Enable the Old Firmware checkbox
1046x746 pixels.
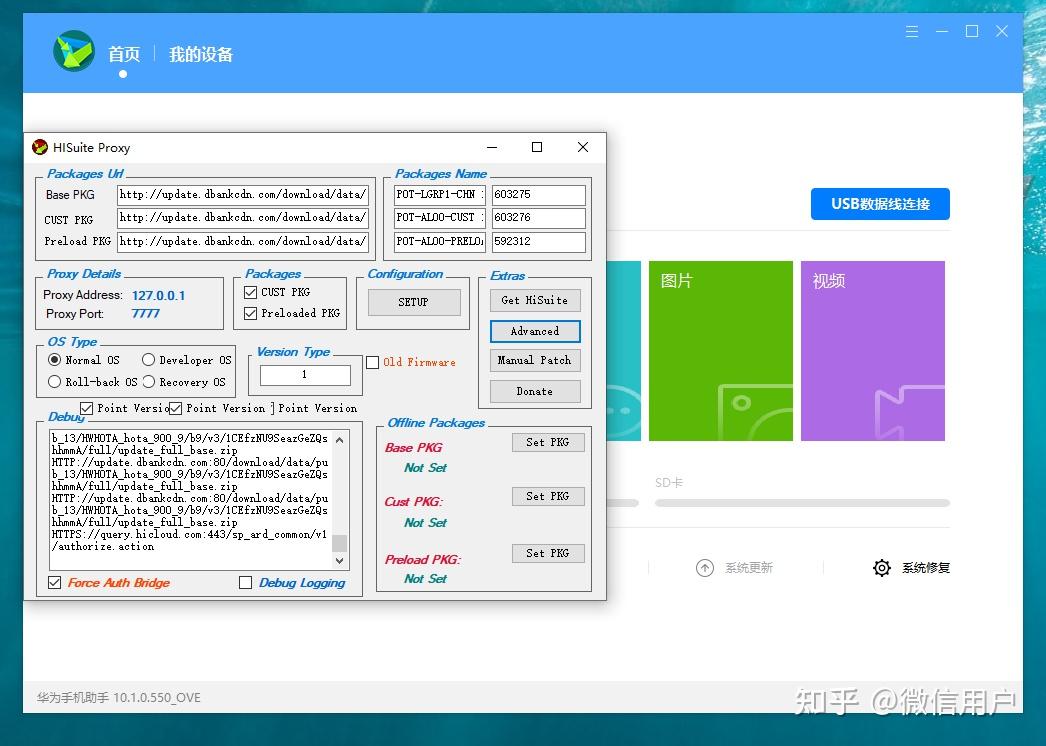point(372,364)
